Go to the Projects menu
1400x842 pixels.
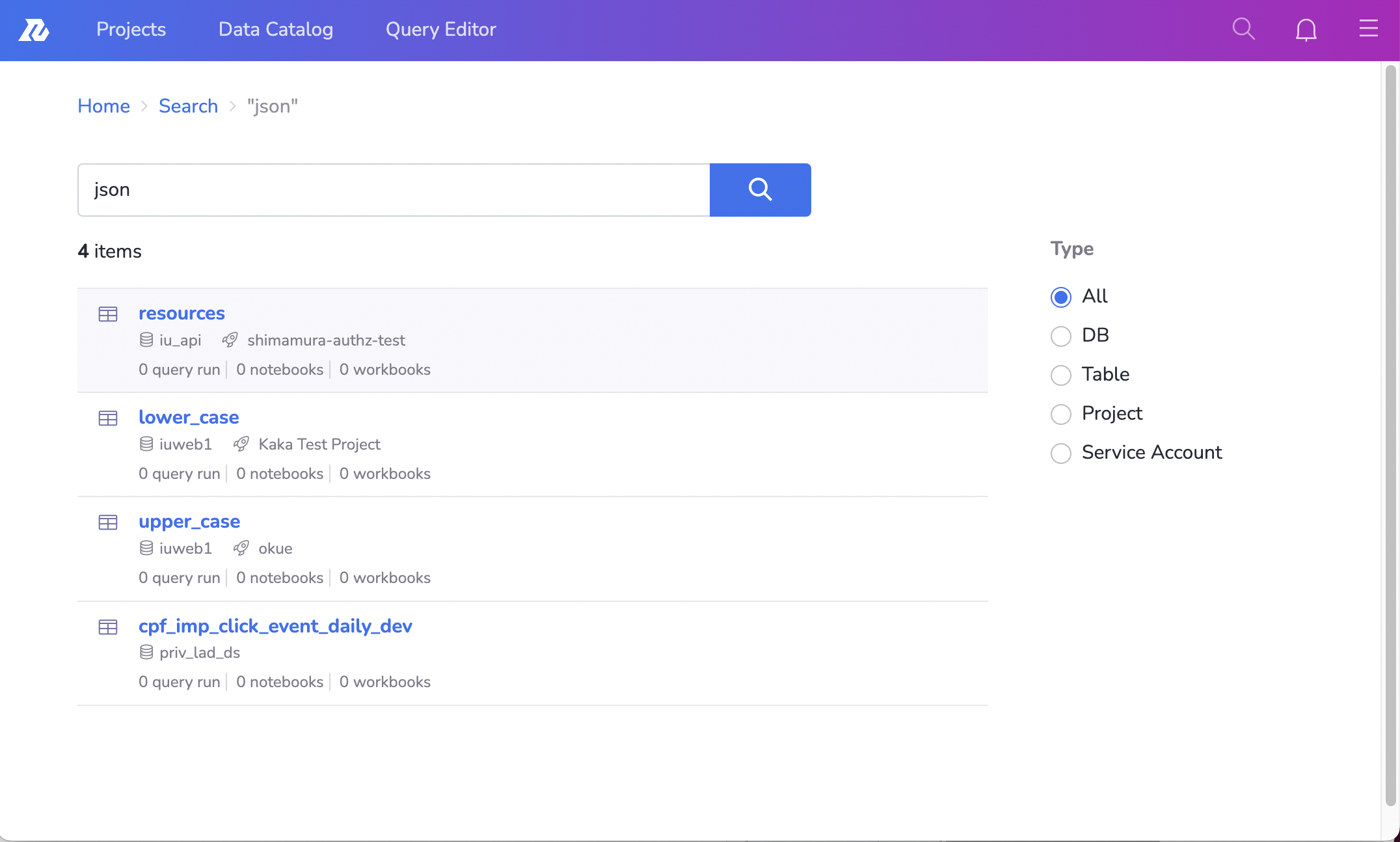coord(131,29)
